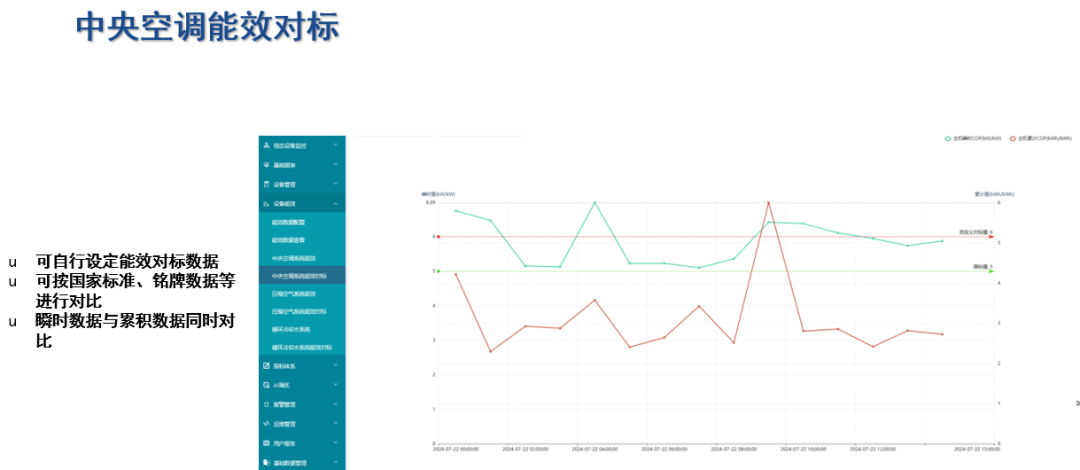The height and width of the screenshot is (470, 1080).
Task: Go to 循环冷却水系统 submenu entry
Action: (x=291, y=329)
